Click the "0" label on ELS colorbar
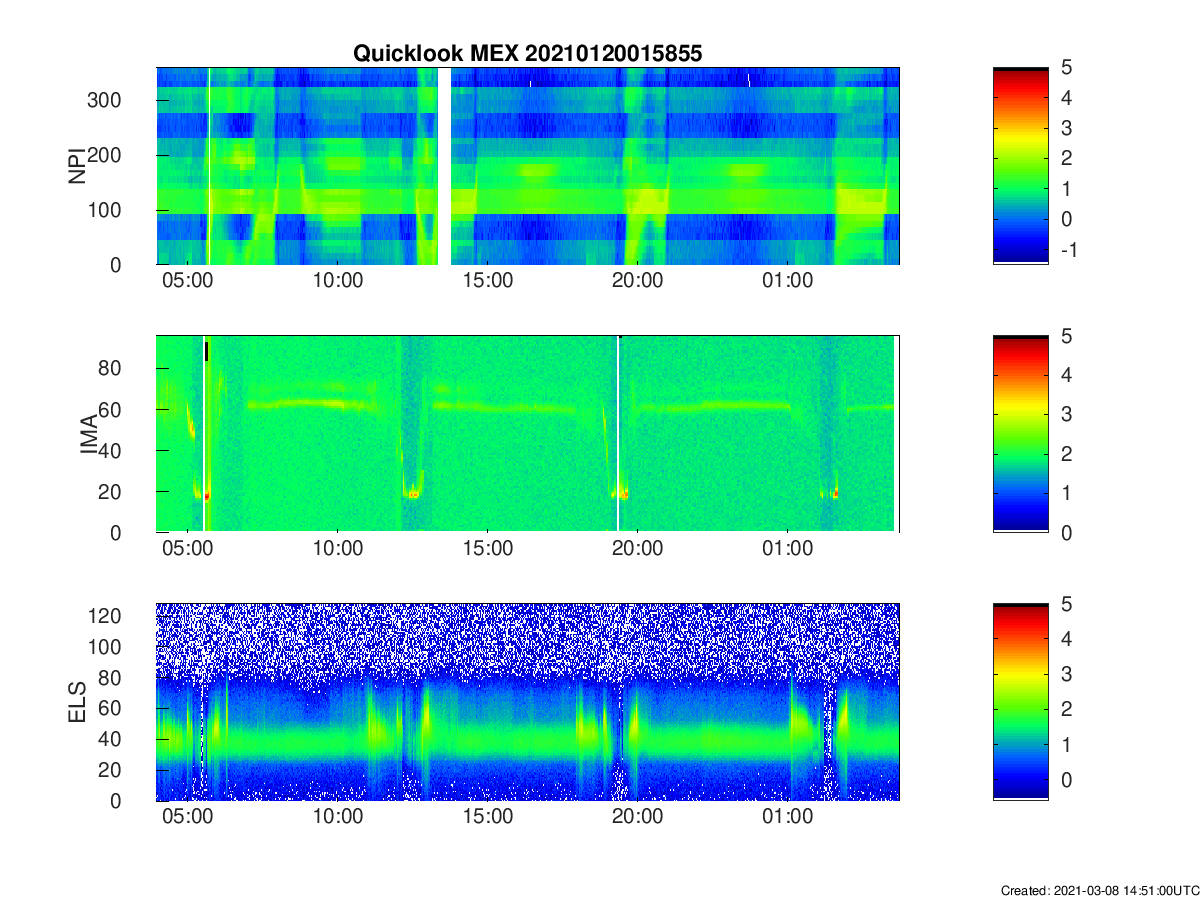Image resolution: width=1200 pixels, height=900 pixels. 1065,778
